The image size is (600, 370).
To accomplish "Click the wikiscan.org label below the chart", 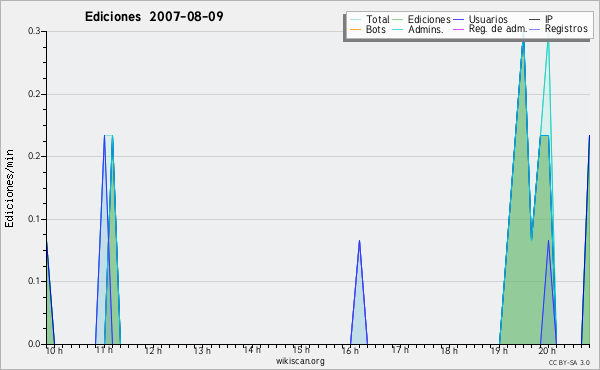I will [x=300, y=361].
